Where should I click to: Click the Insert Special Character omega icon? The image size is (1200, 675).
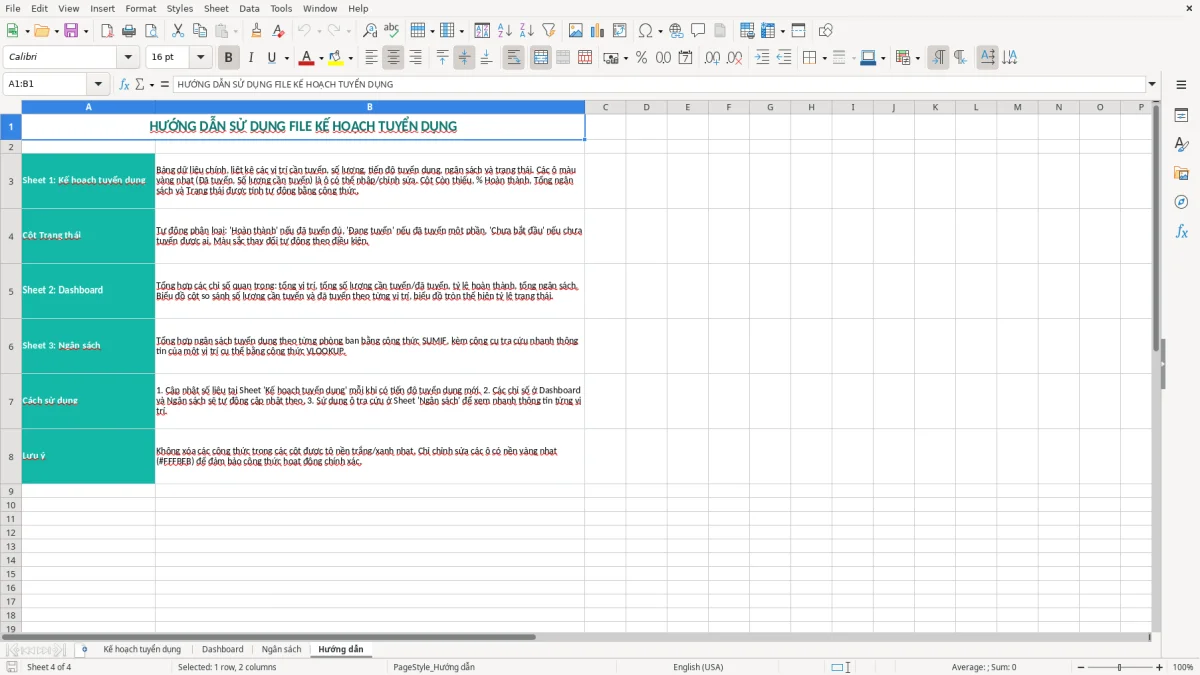[x=645, y=31]
